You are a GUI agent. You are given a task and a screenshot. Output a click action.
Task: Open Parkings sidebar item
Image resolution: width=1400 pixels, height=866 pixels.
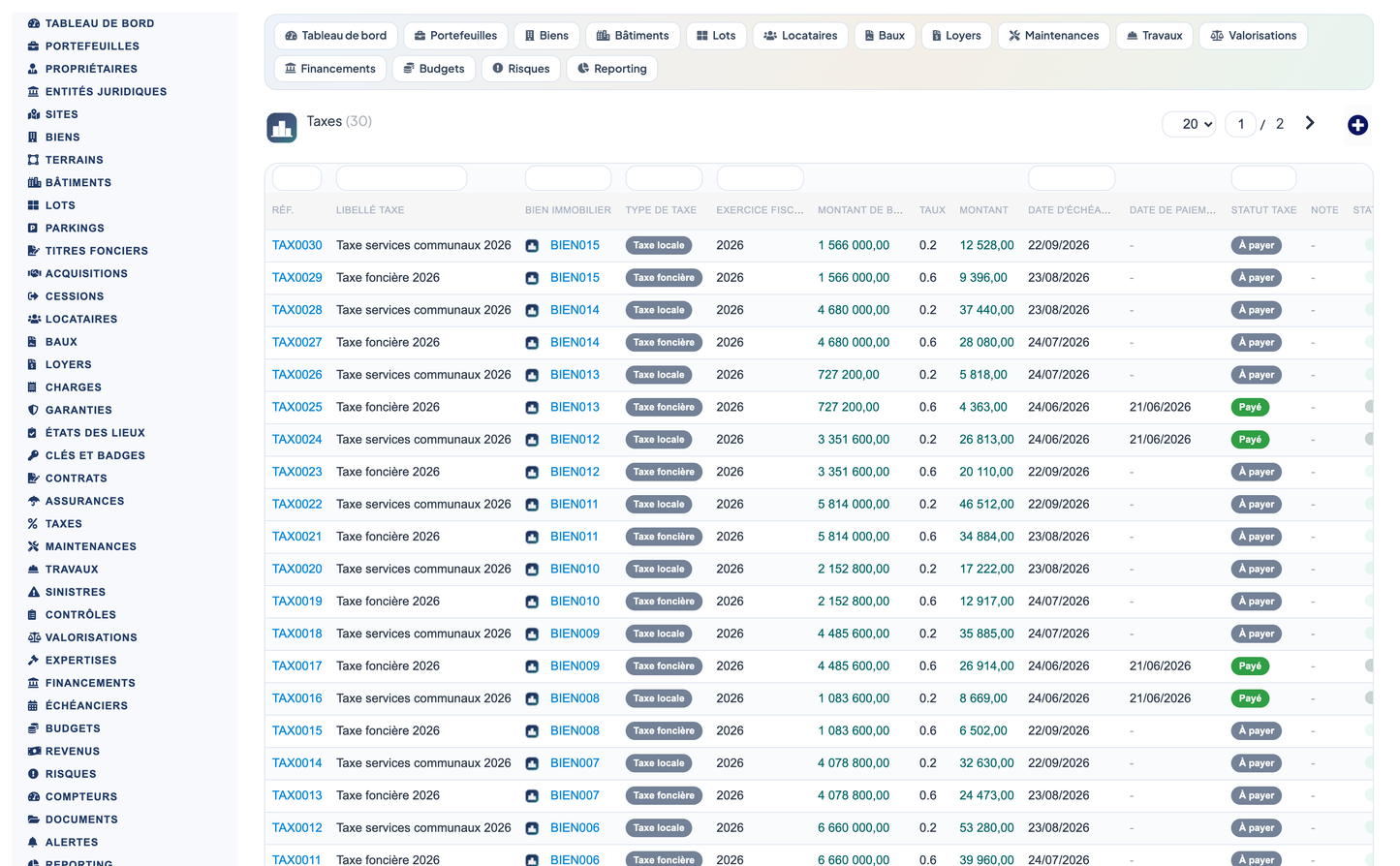(x=66, y=228)
